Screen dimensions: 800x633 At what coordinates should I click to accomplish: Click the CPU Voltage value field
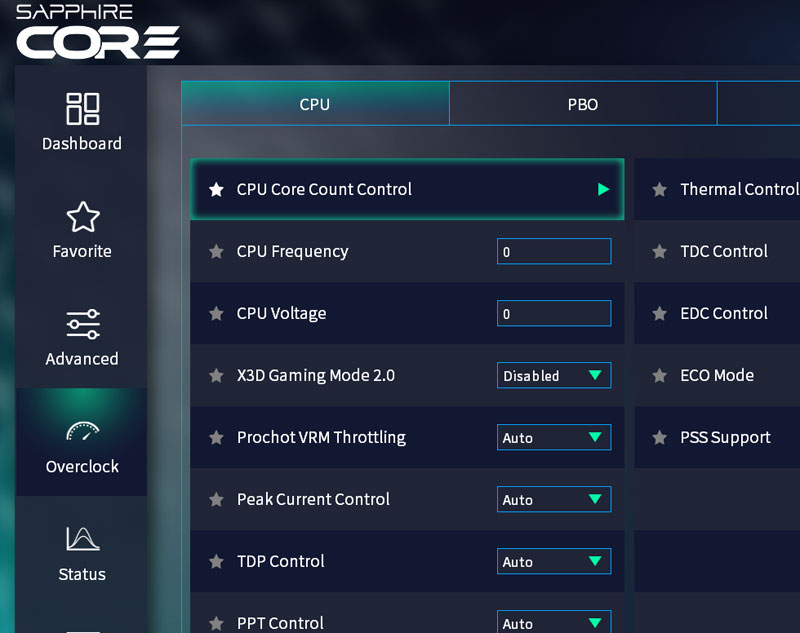pyautogui.click(x=554, y=314)
